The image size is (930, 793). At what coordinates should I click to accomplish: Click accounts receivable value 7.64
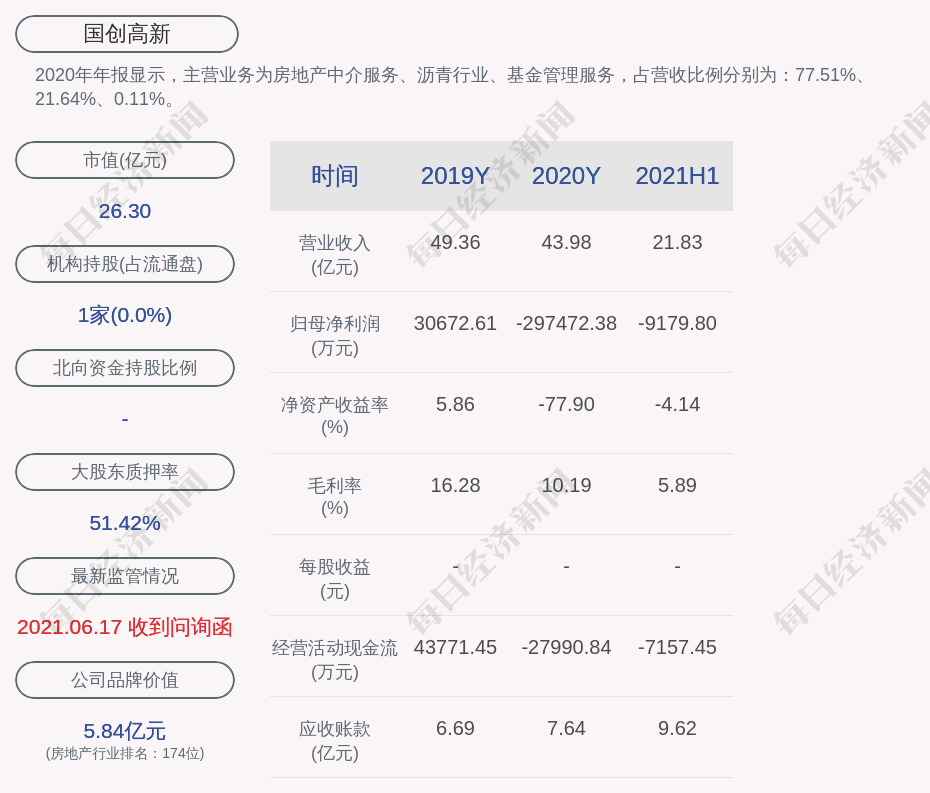pos(566,728)
